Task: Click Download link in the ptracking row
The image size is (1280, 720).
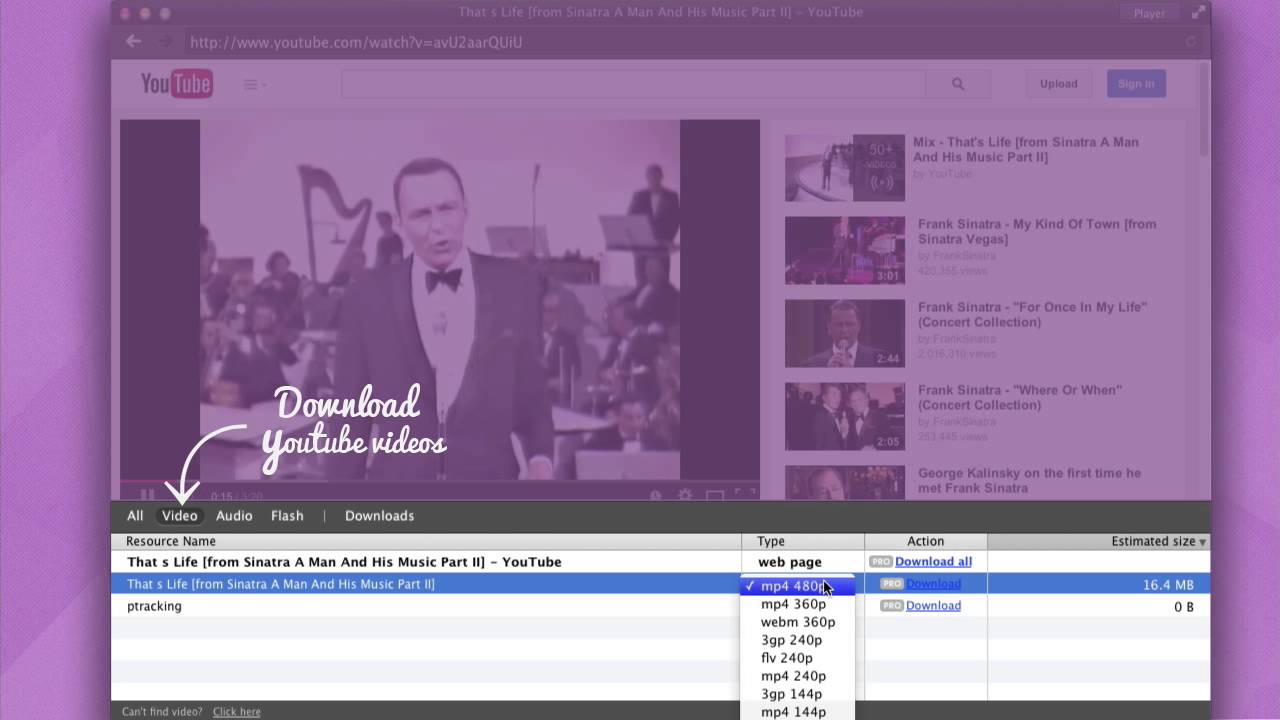Action: [x=933, y=606]
